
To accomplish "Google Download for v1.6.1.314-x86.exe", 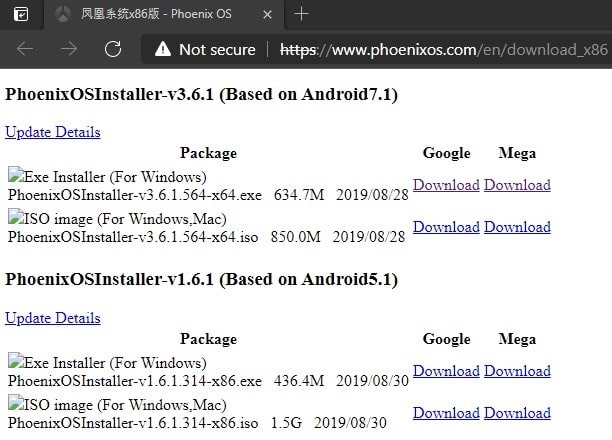I will pos(447,371).
